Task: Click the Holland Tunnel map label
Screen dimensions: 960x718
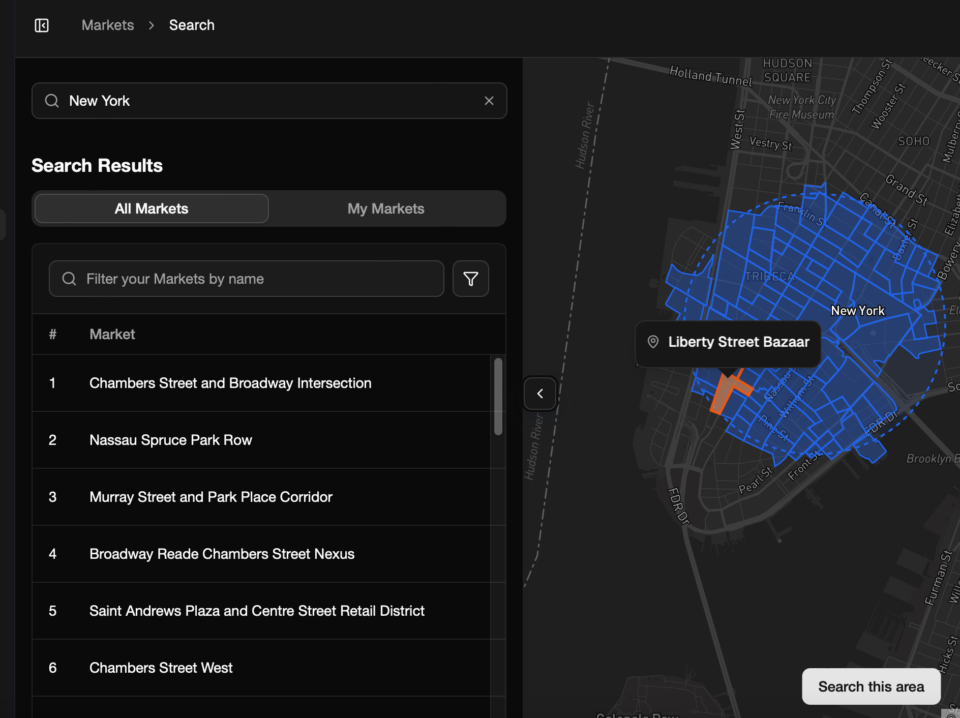Action: (710, 77)
